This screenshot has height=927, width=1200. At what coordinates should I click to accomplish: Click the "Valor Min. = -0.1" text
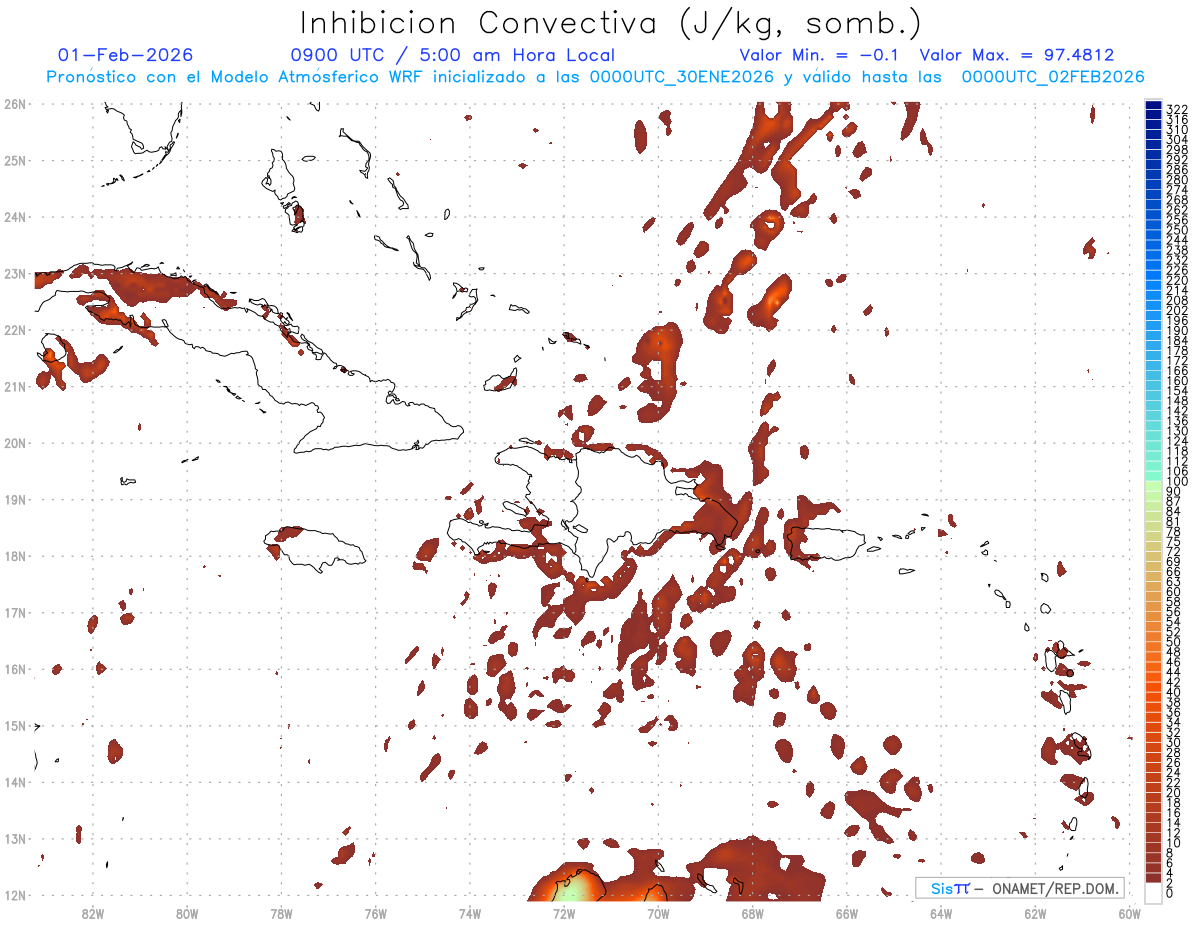point(819,55)
